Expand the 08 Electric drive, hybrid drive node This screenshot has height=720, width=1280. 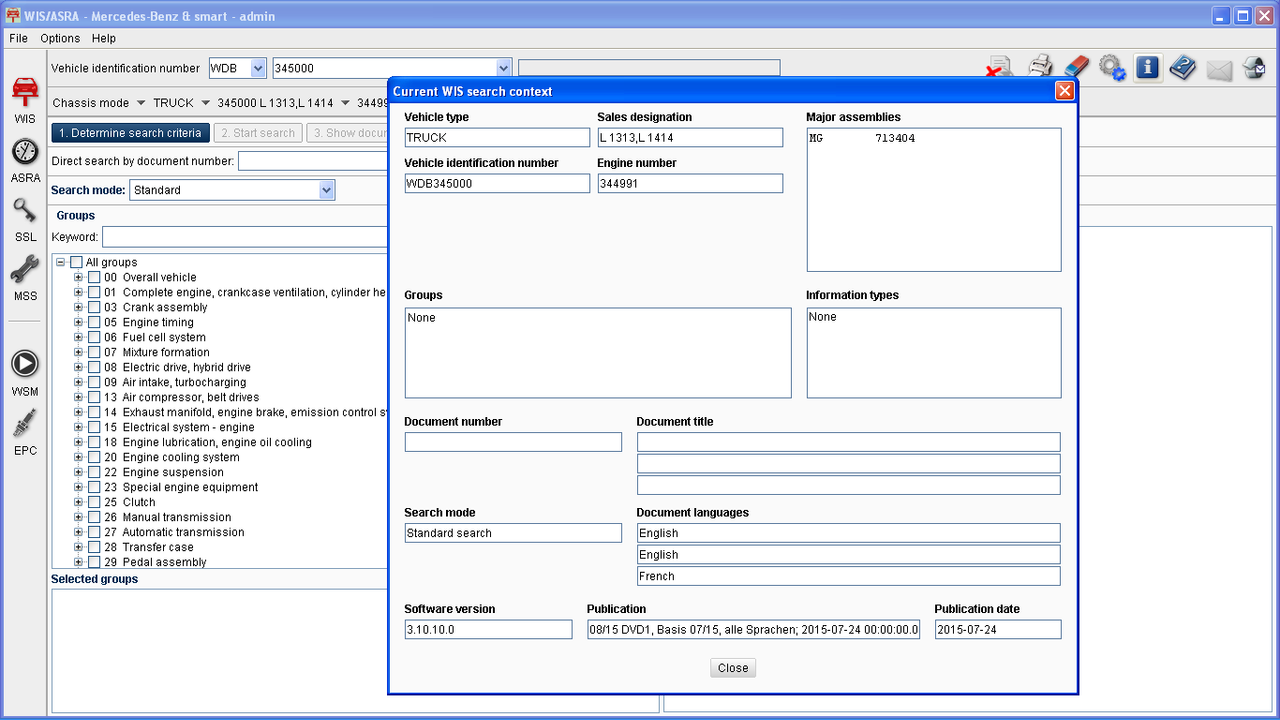click(79, 368)
